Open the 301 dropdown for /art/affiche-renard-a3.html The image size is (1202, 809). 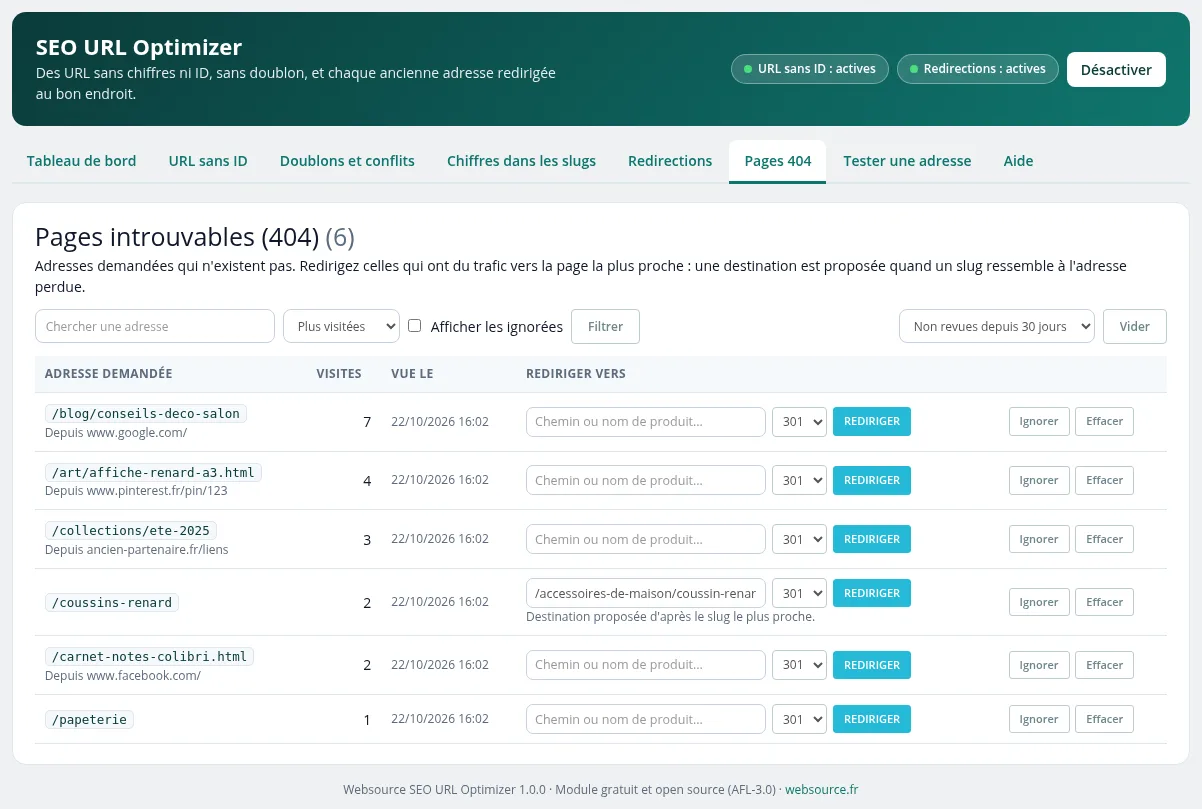click(x=799, y=481)
